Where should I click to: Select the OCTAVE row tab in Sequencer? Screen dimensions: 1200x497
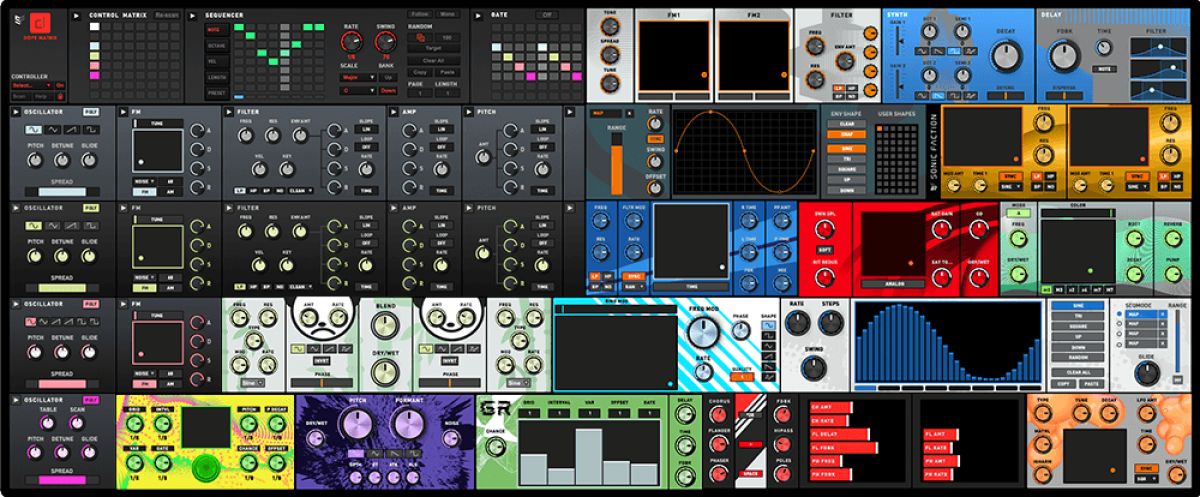pyautogui.click(x=216, y=45)
